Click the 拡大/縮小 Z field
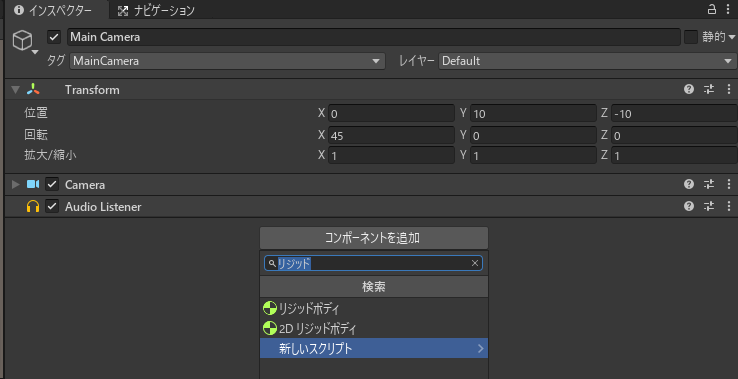 [x=674, y=155]
